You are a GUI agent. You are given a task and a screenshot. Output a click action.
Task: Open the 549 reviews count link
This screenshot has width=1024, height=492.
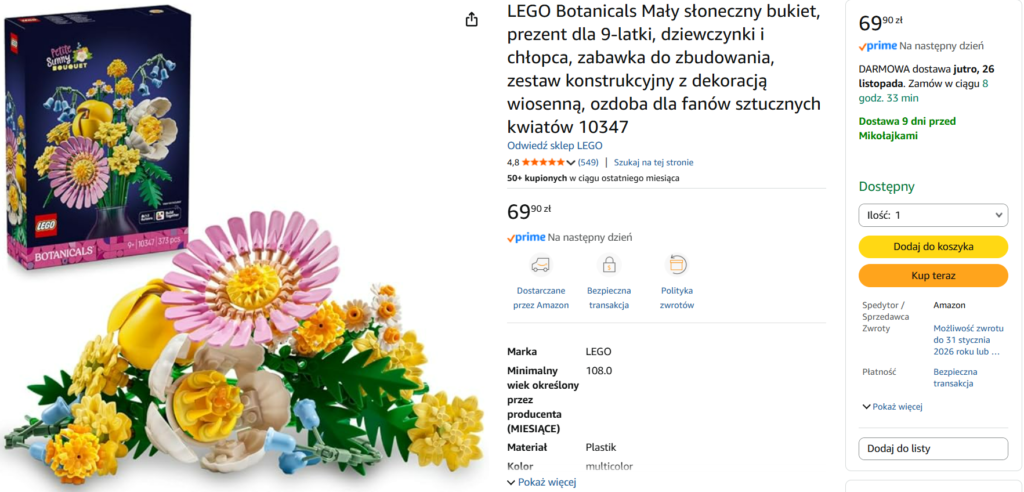coord(588,162)
